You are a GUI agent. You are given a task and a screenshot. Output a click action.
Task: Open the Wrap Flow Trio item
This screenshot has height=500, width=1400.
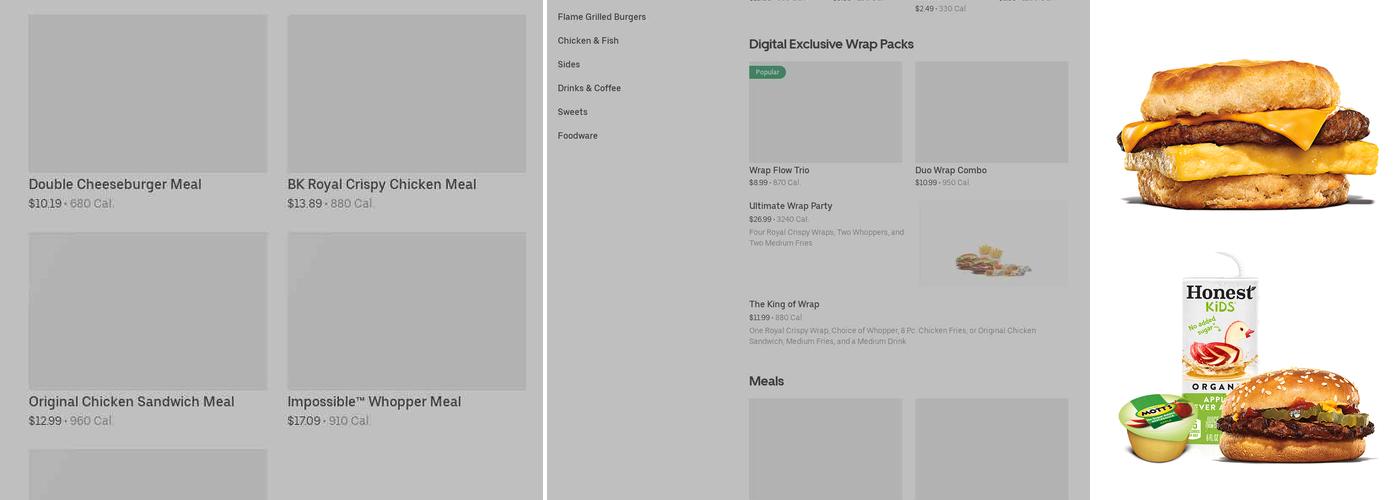pos(779,170)
